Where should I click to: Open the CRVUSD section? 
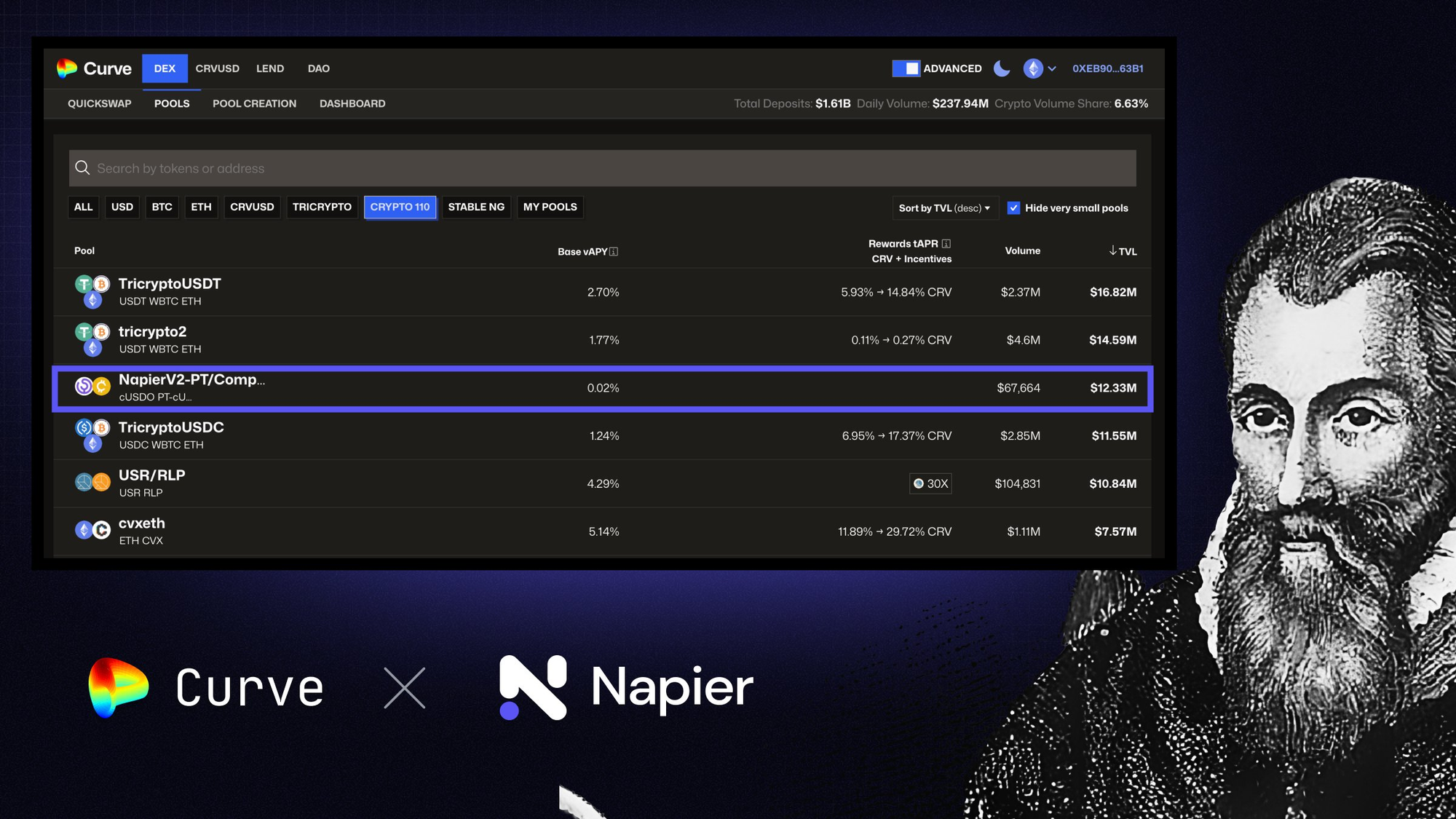pyautogui.click(x=217, y=68)
